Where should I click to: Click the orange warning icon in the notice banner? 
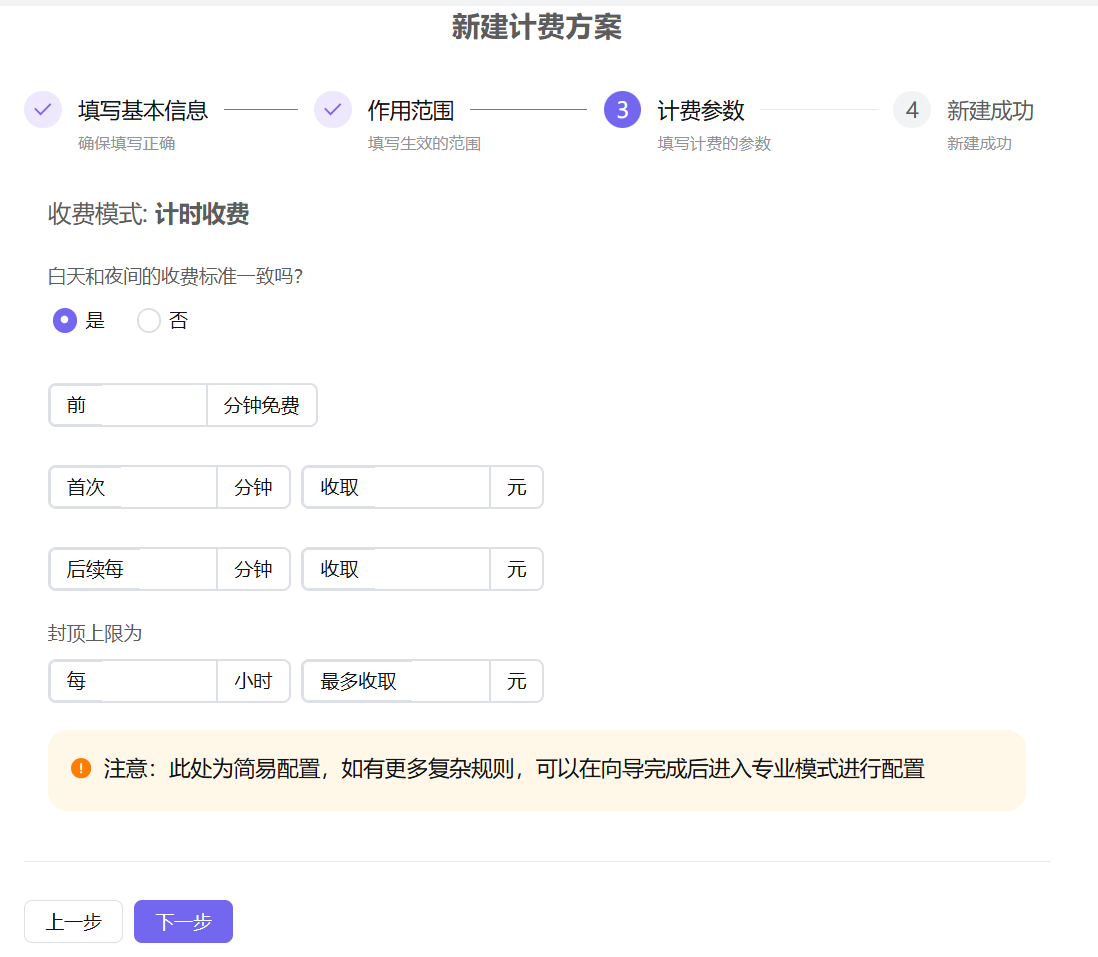[81, 769]
